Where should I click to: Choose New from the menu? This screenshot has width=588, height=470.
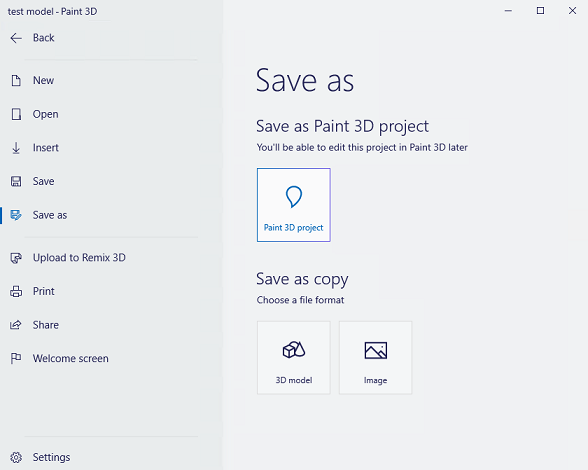44,80
